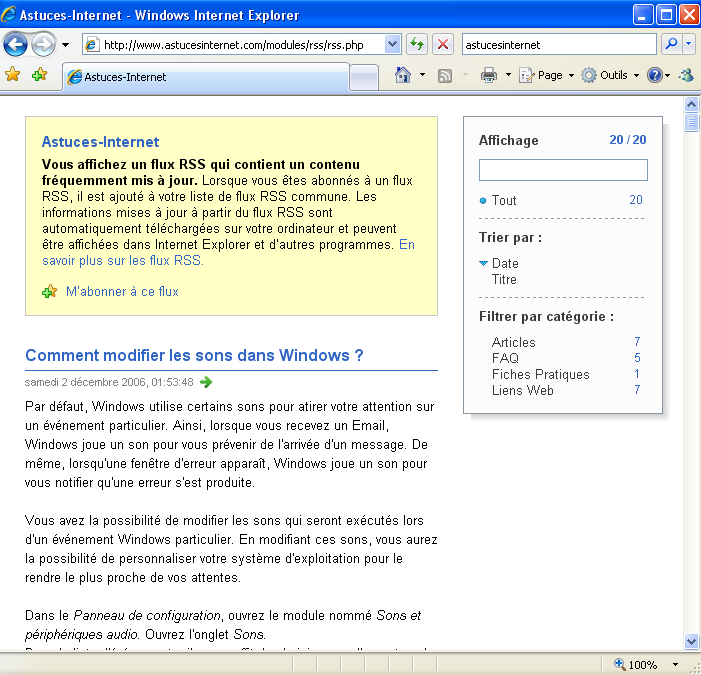Click the scrollbar up arrow
This screenshot has height=675, width=701.
click(x=691, y=105)
